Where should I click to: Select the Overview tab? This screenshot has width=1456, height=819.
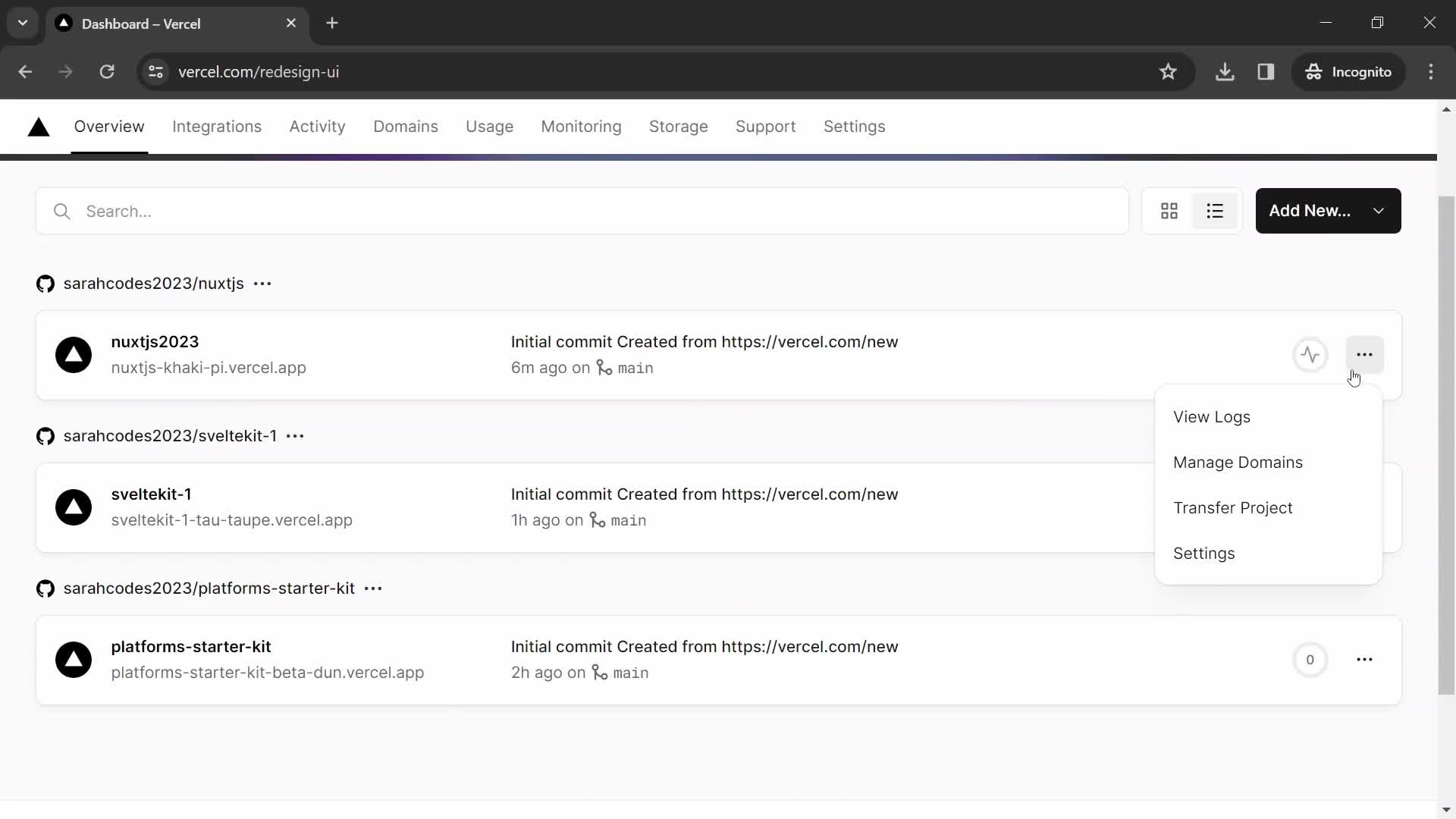109,127
